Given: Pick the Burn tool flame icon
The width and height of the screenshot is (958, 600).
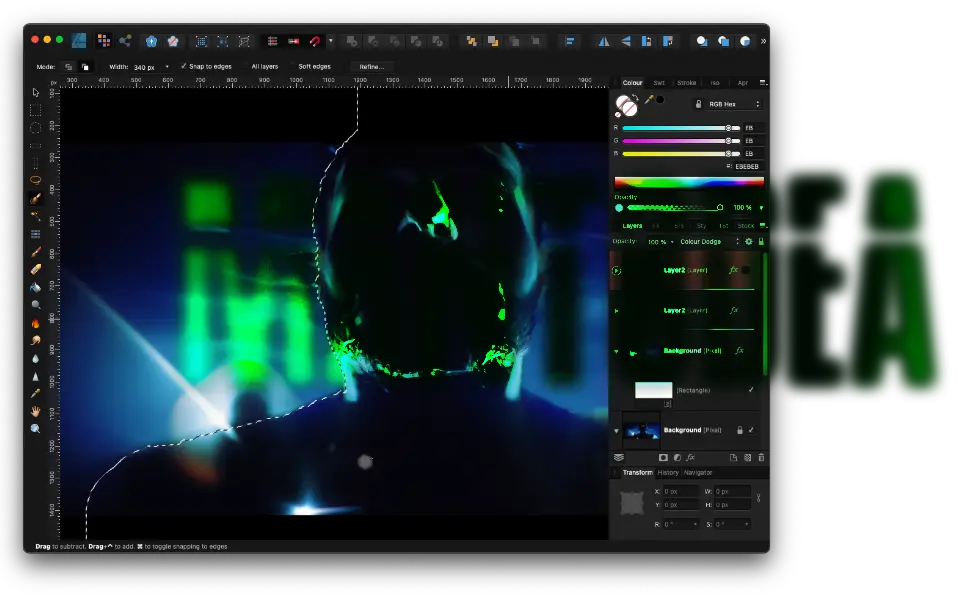Looking at the screenshot, I should (35, 323).
